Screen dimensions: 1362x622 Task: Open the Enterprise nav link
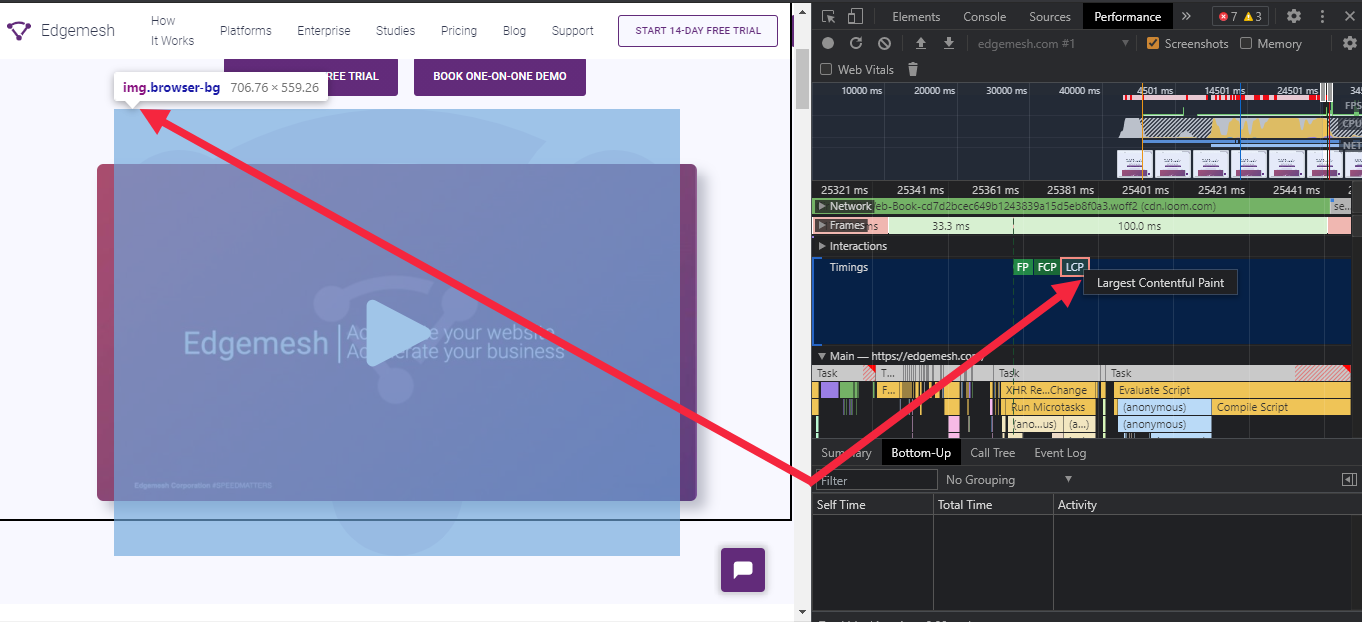click(324, 31)
